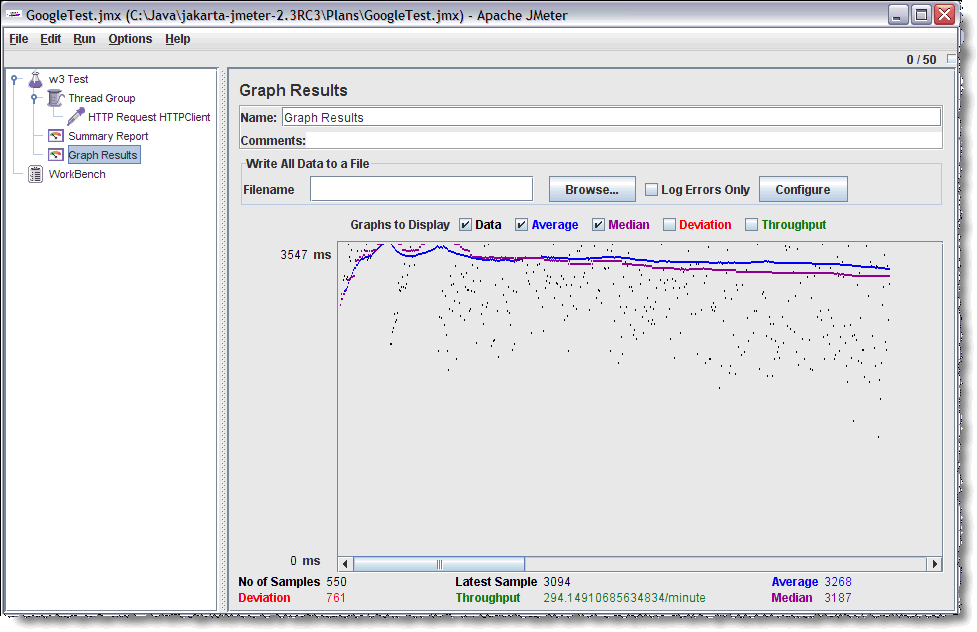Enable the Deviation graph checkbox
This screenshot has width=977, height=632.
pos(669,225)
